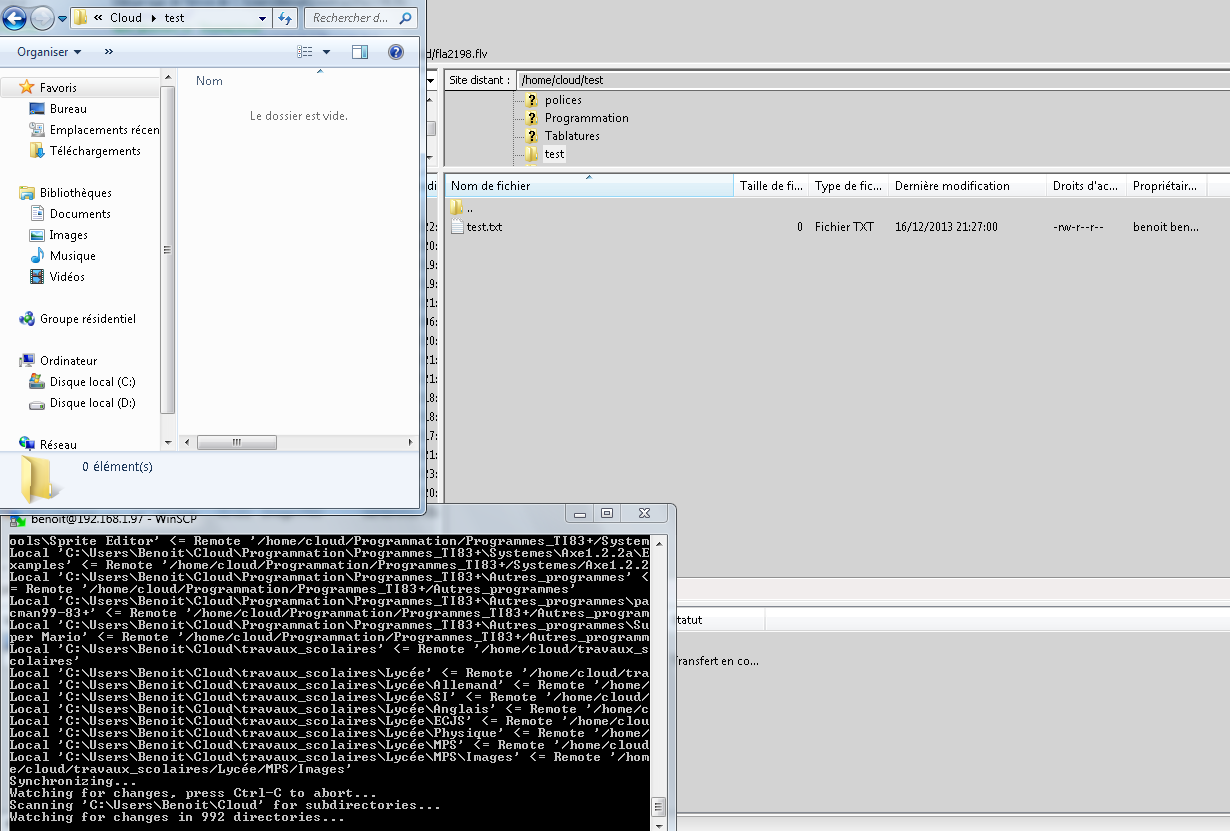1230x831 pixels.
Task: Select the polices remote folder
Action: pyautogui.click(x=563, y=100)
